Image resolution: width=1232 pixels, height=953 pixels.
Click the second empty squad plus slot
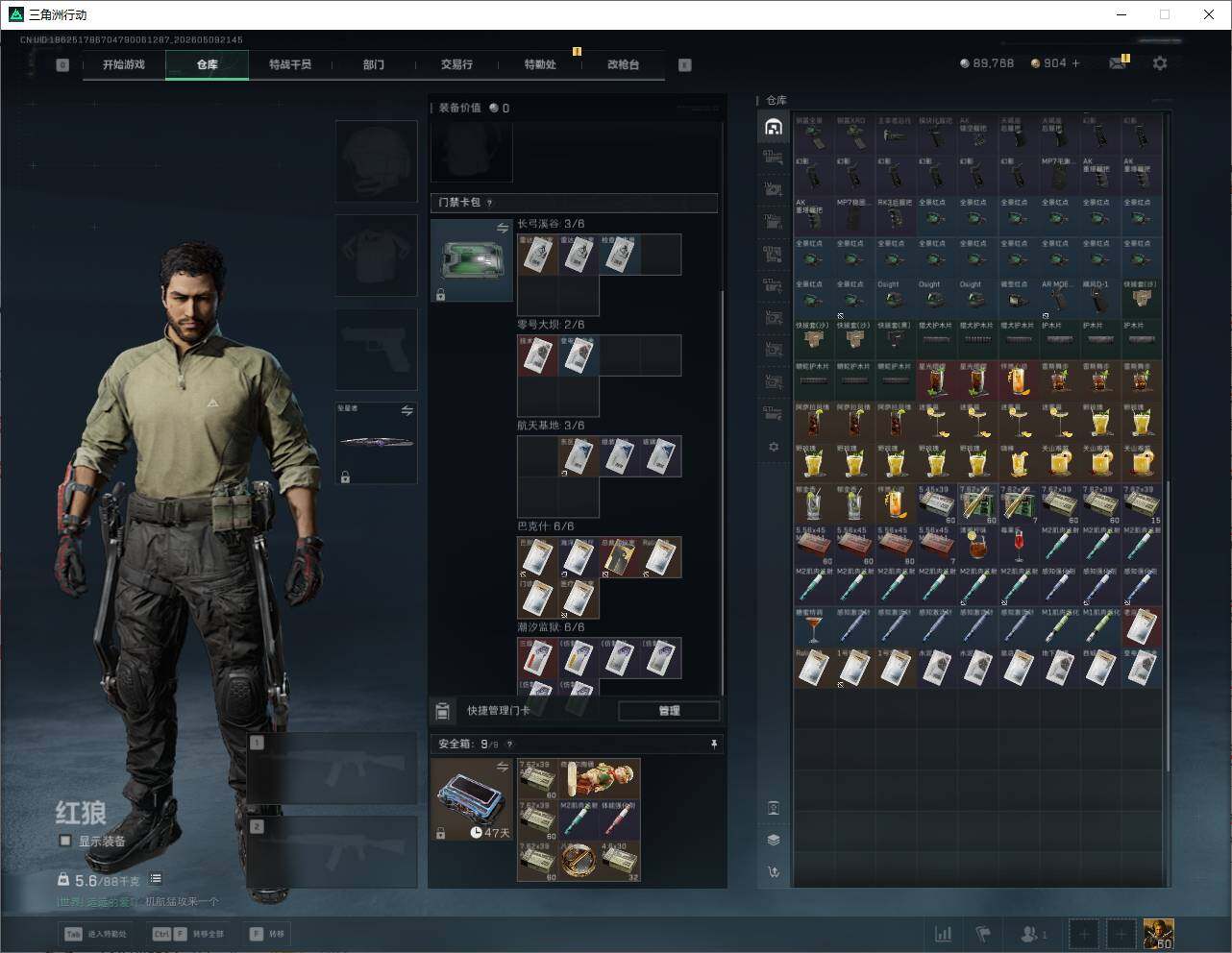coord(1121,934)
